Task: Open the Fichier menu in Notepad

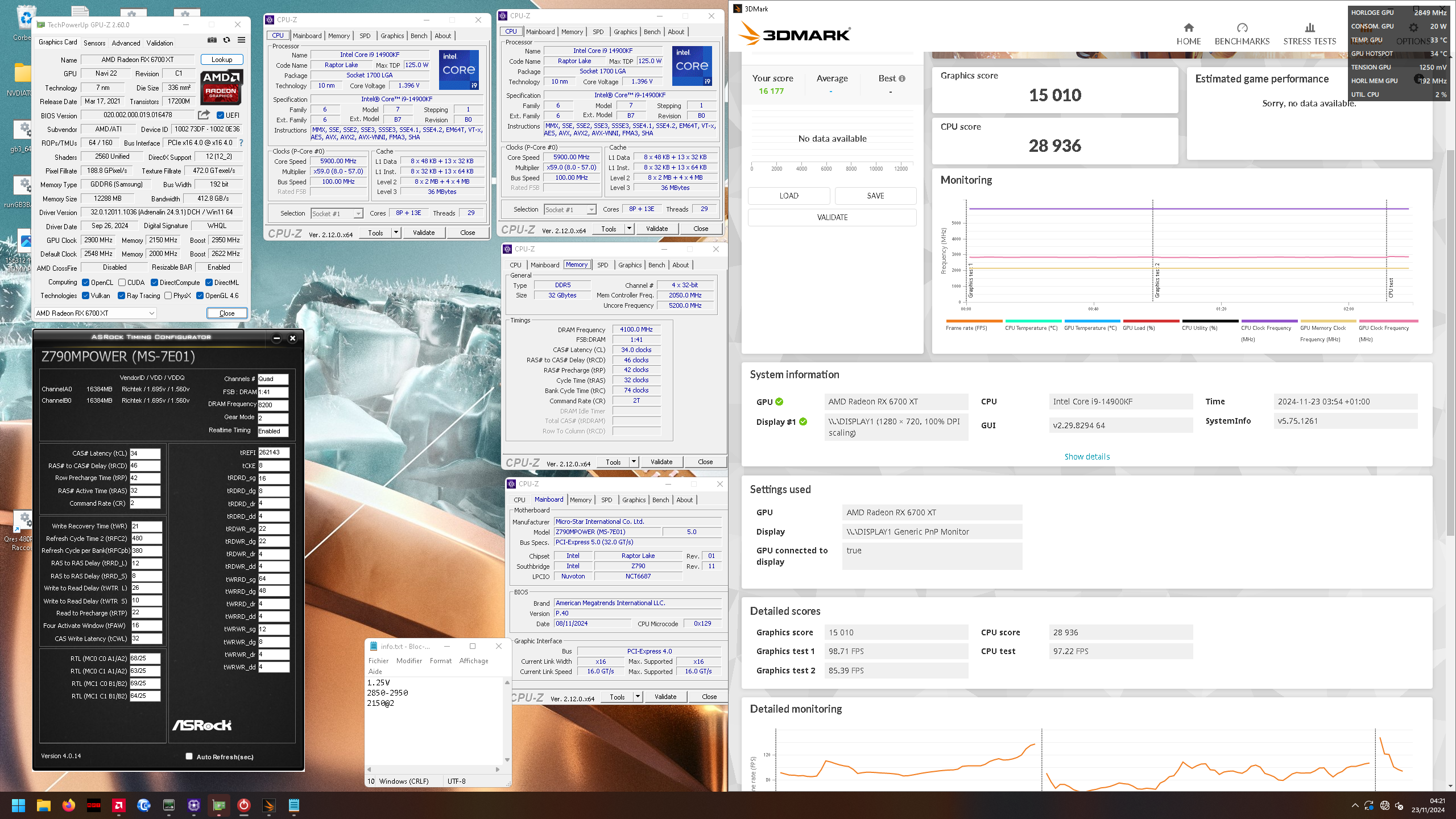Action: click(378, 661)
